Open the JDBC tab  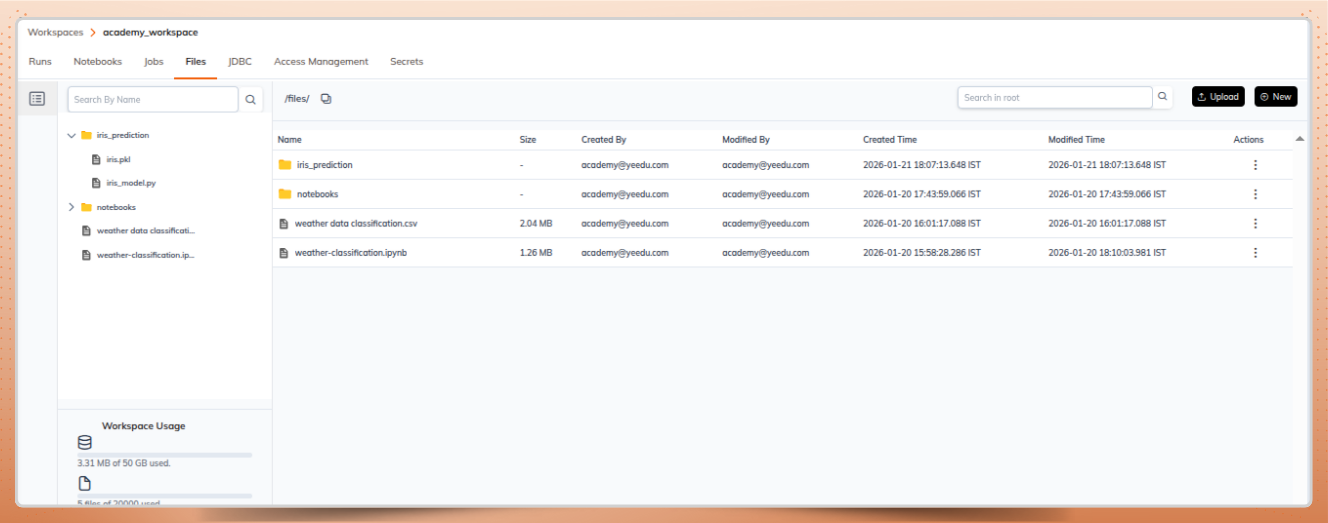pos(240,61)
